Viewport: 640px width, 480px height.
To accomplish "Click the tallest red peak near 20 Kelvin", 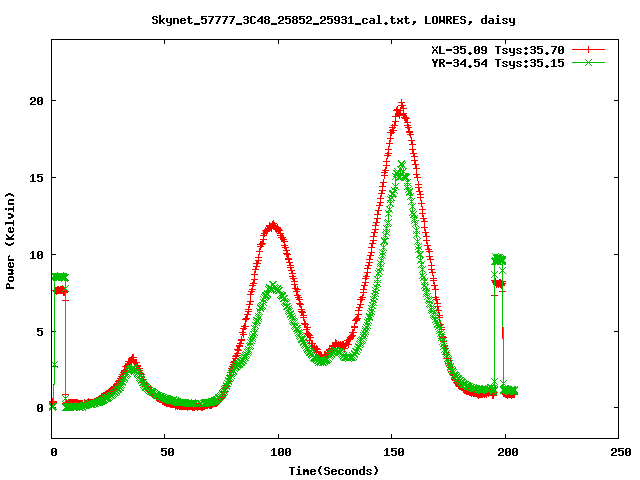I will [x=401, y=104].
